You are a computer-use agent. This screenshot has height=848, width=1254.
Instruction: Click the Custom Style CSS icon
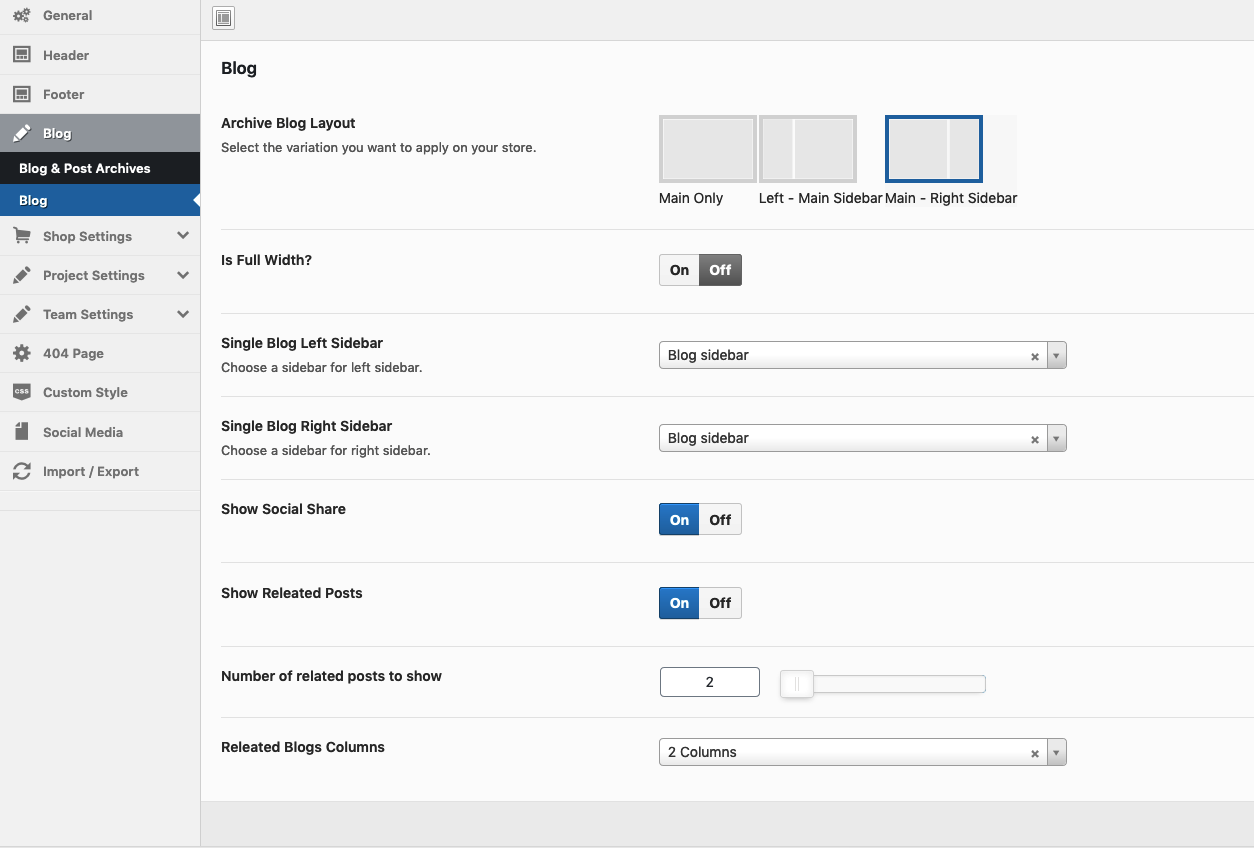(21, 392)
